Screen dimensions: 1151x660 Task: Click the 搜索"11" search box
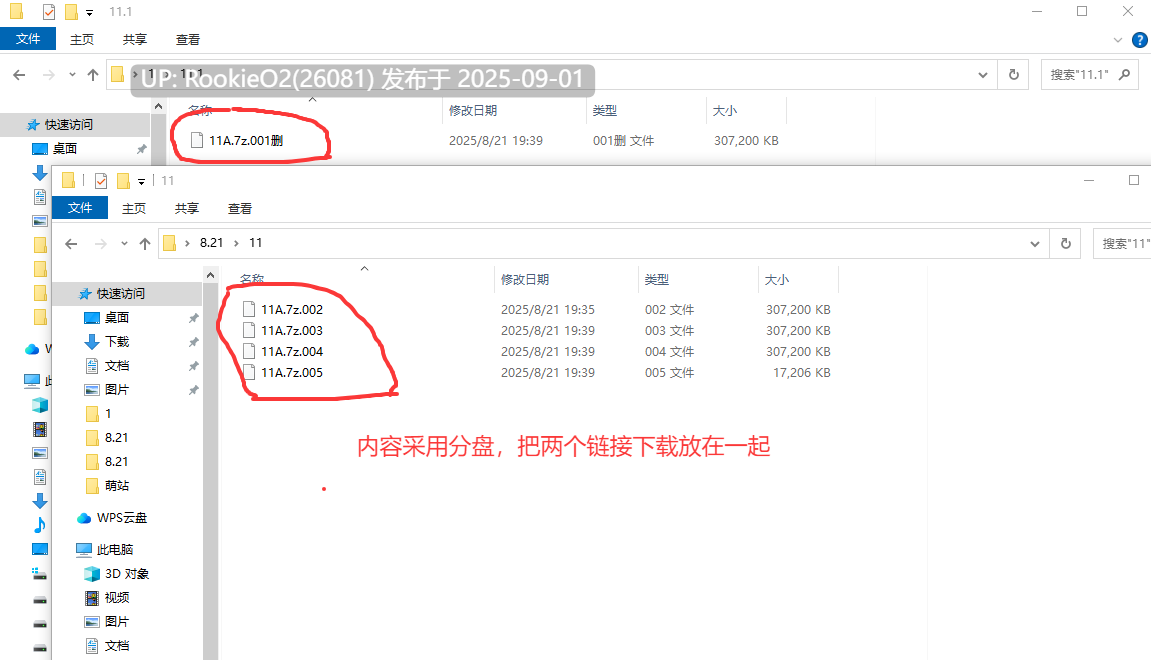tap(1122, 244)
